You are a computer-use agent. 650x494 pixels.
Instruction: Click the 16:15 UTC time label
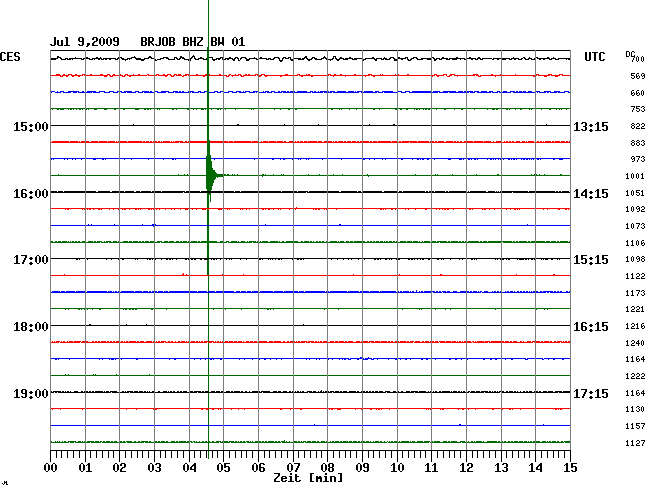591,327
